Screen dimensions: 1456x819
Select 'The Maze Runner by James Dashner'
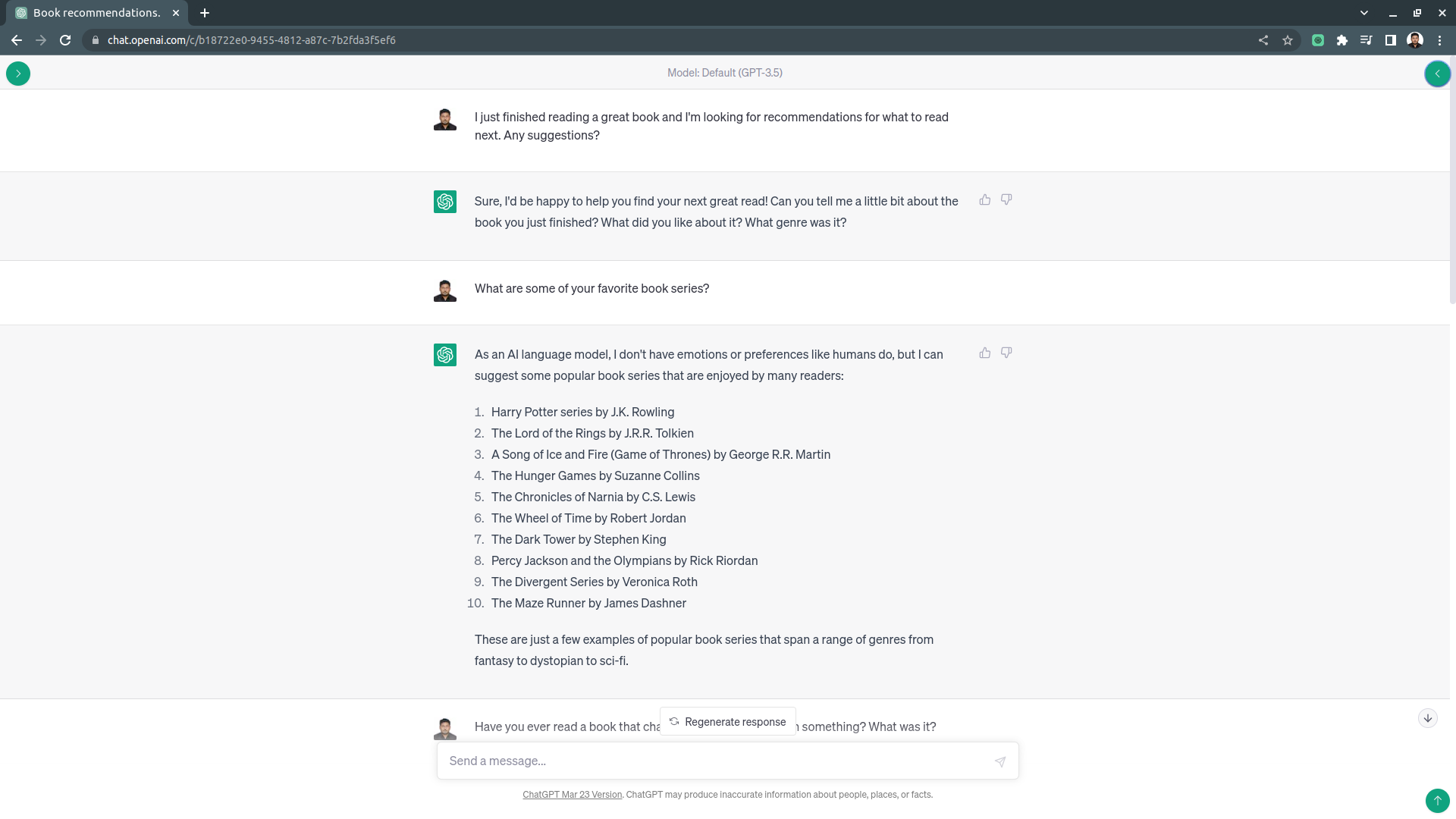click(x=588, y=603)
